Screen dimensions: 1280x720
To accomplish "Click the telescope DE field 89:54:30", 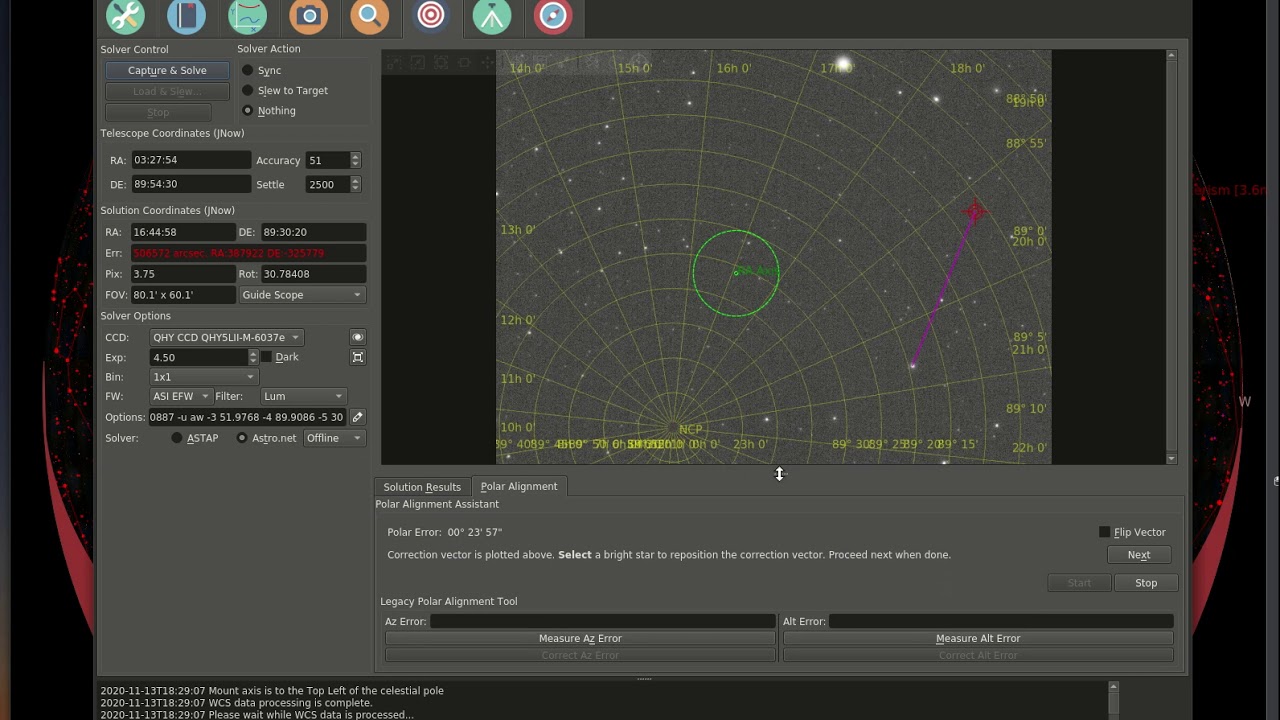I will tap(191, 184).
